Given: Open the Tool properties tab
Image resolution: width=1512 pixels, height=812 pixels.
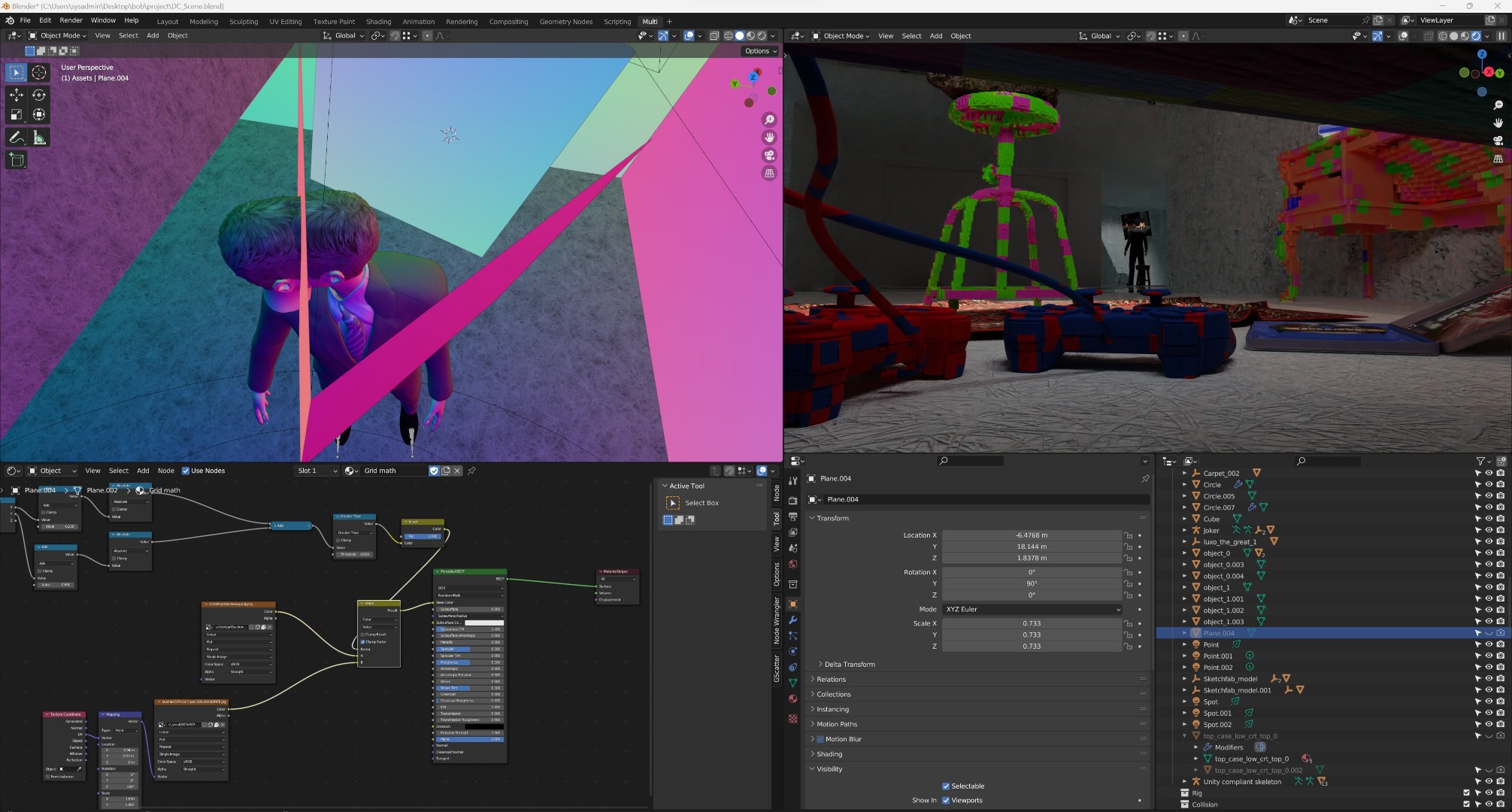Looking at the screenshot, I should 792,480.
